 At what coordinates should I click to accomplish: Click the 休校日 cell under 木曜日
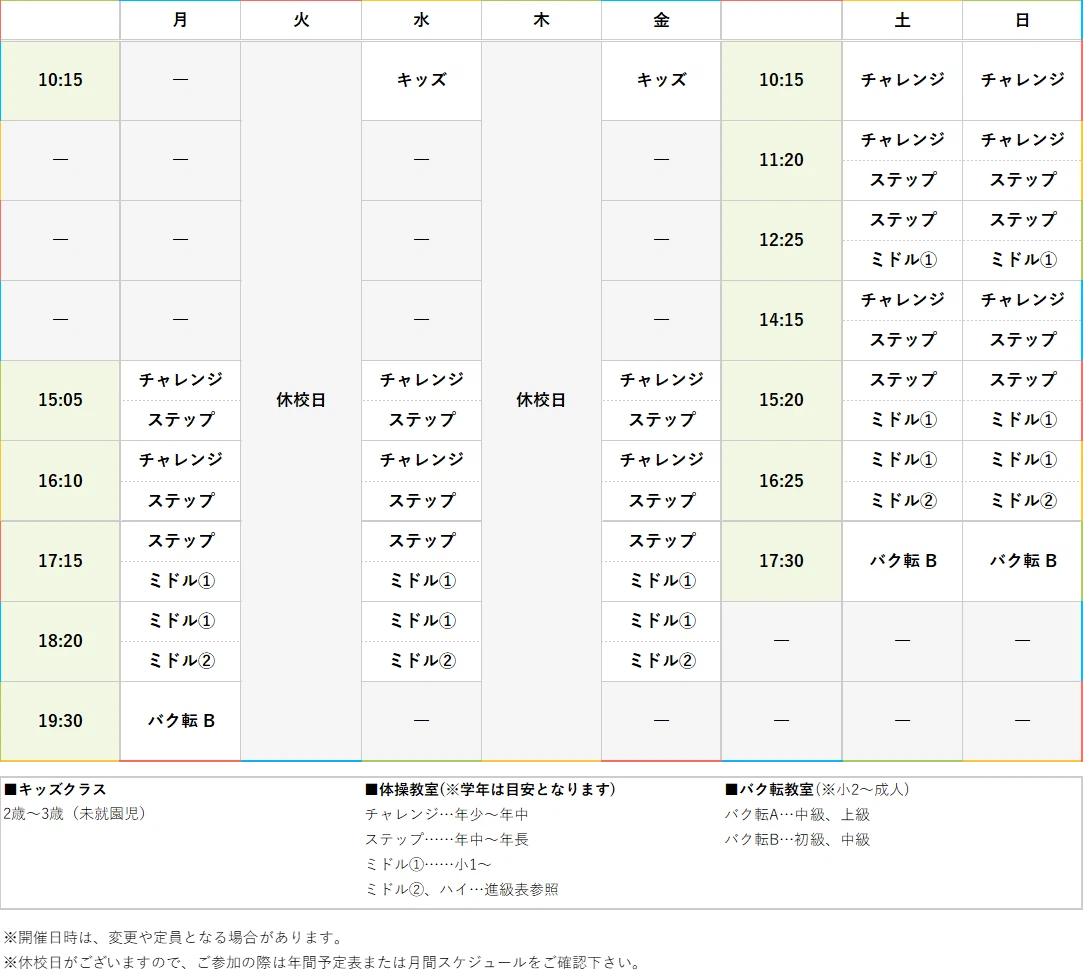click(540, 400)
